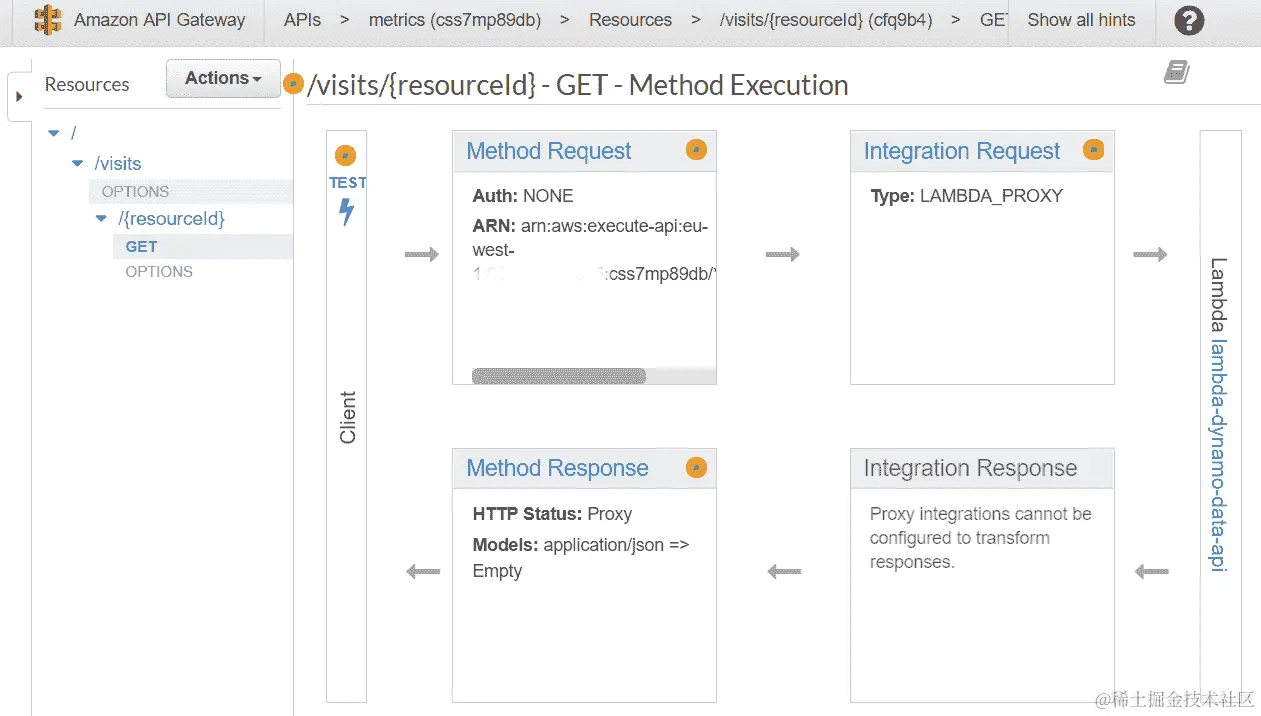This screenshot has height=716, width=1261.
Task: Click the Amazon API Gateway logo icon
Action: (x=48, y=20)
